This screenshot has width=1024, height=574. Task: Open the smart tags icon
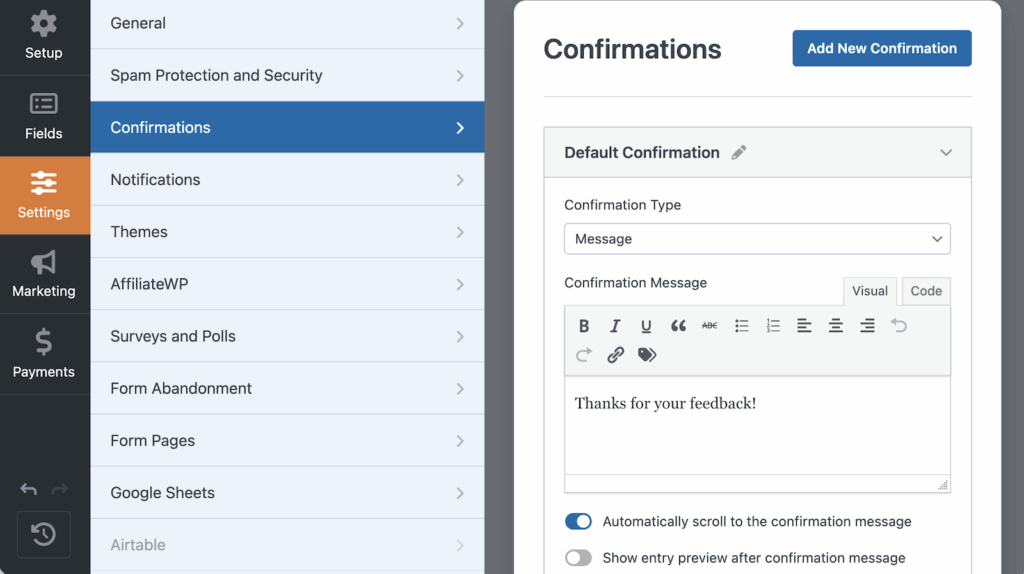pos(647,355)
